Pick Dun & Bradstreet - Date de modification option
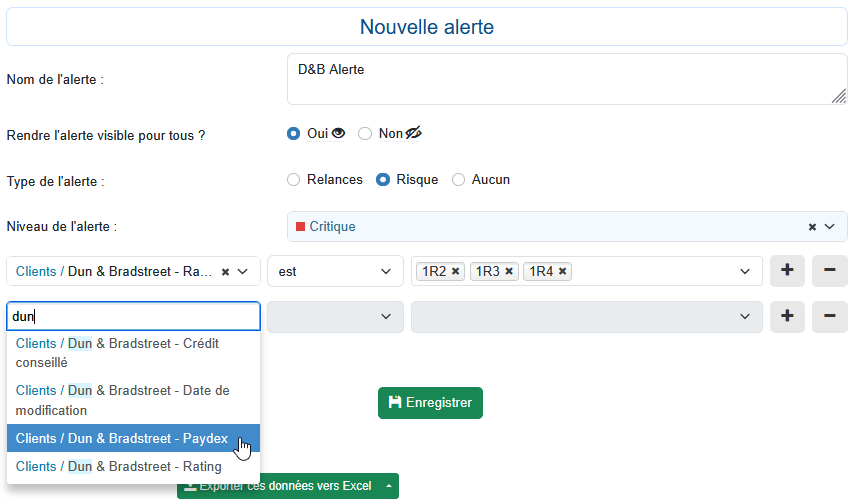Image resolution: width=856 pixels, height=504 pixels. tap(133, 400)
